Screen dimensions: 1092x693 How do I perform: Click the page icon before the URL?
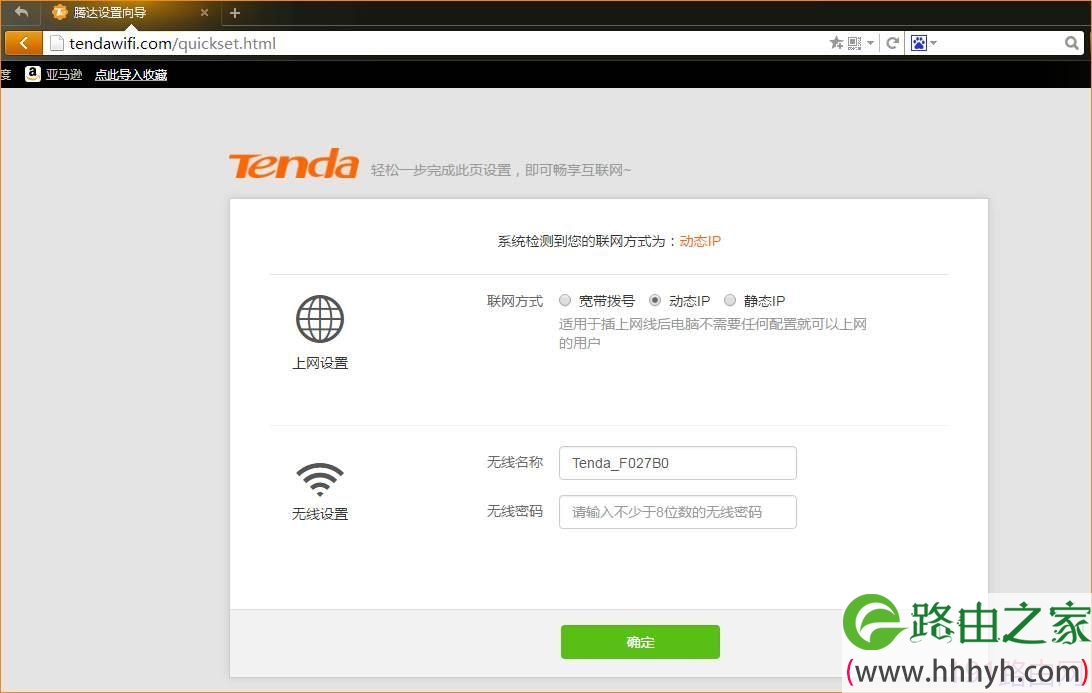tap(57, 43)
